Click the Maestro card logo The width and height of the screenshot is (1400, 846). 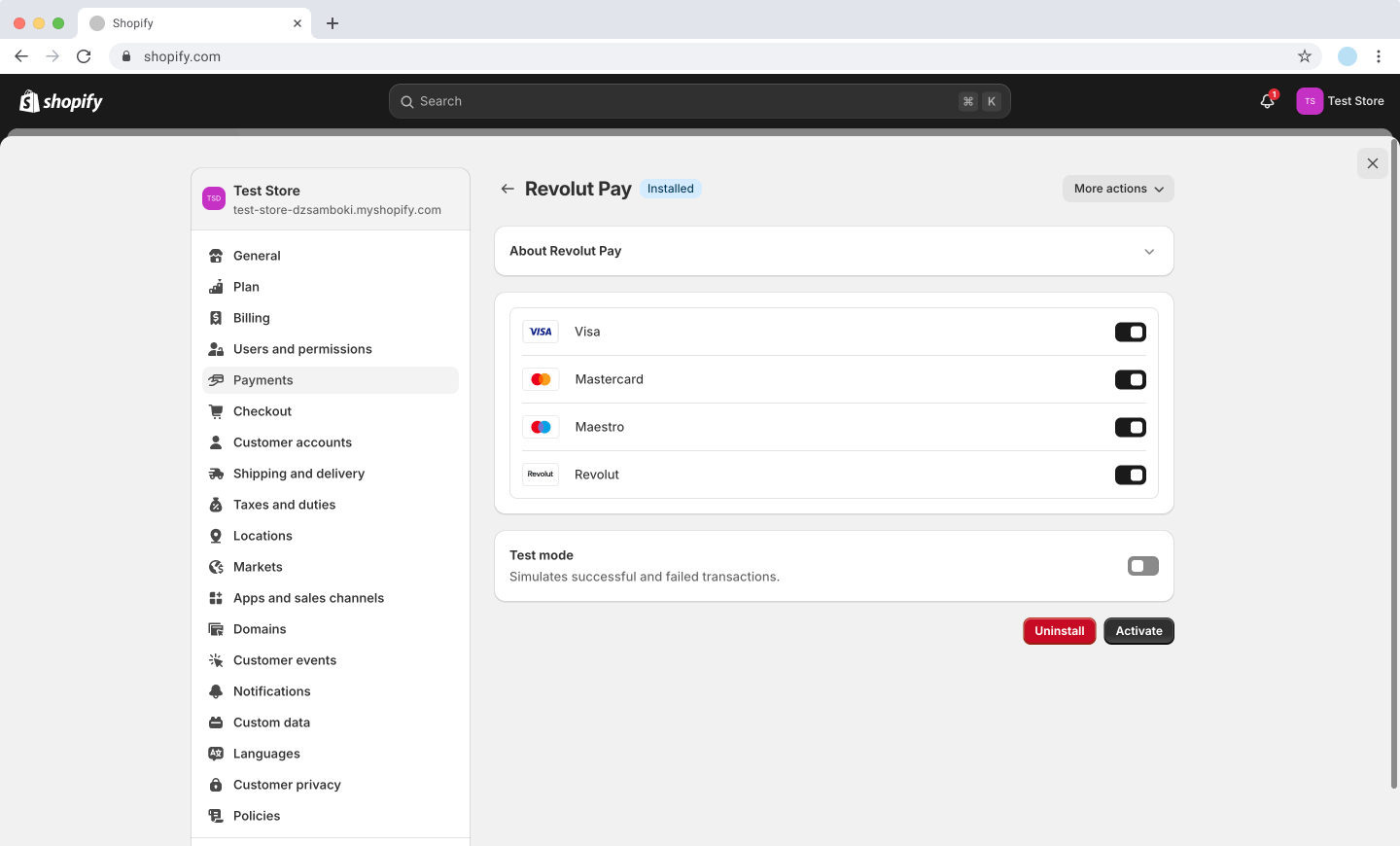pos(541,427)
